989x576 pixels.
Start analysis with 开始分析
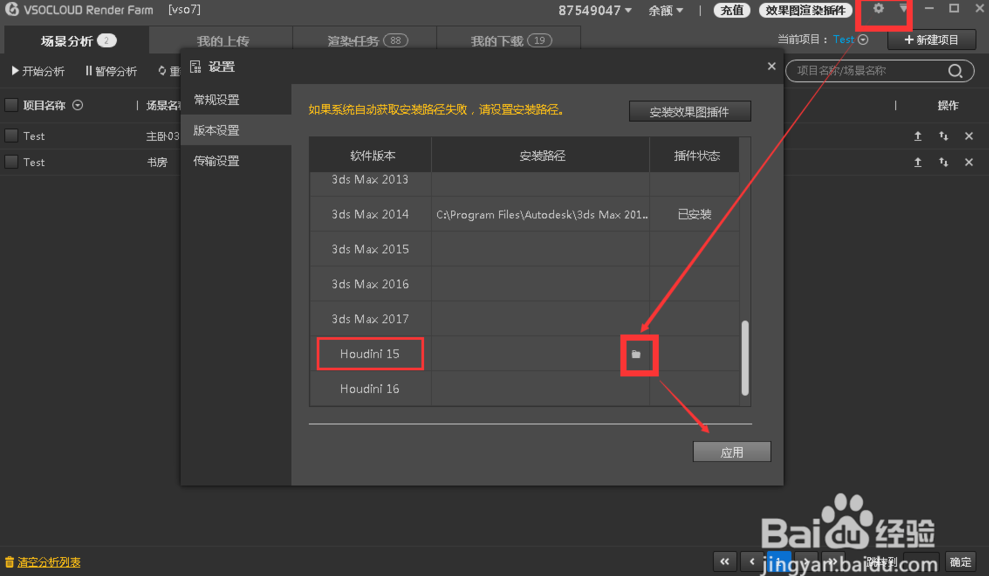click(x=38, y=71)
